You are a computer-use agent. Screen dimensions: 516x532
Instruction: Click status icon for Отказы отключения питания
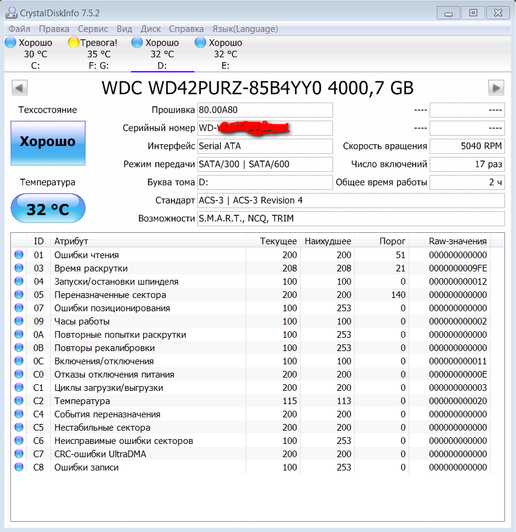point(19,374)
